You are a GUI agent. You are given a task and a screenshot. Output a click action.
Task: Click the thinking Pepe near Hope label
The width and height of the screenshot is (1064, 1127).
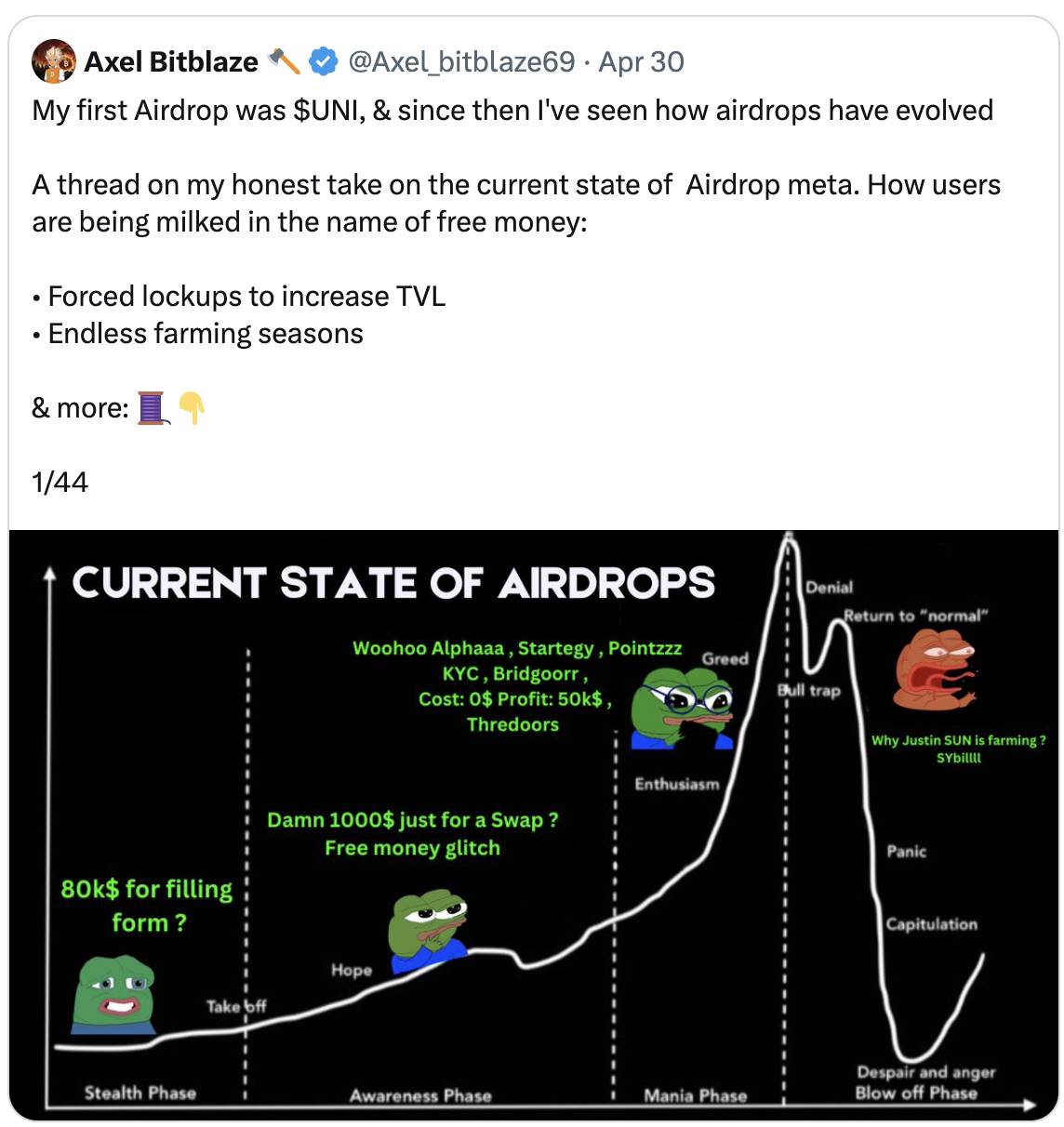pyautogui.click(x=427, y=929)
